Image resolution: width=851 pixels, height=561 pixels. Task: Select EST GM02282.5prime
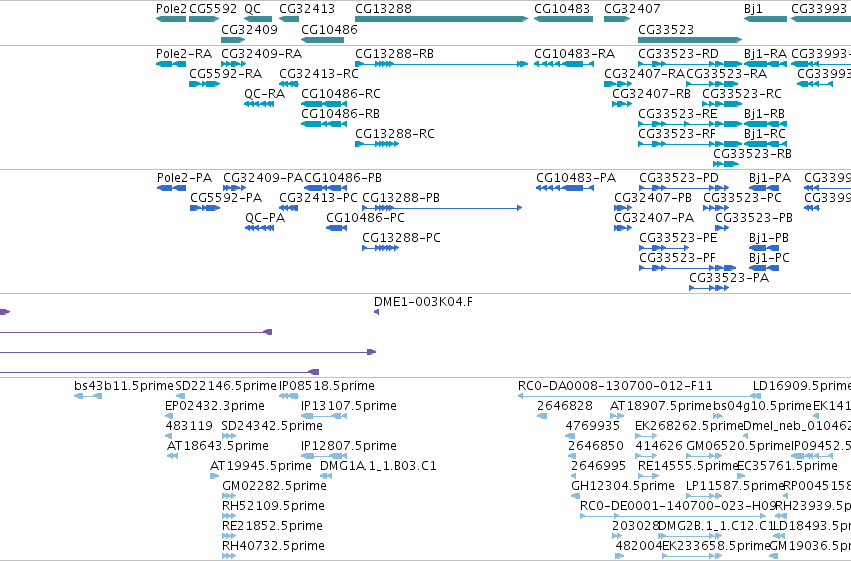[x=229, y=496]
